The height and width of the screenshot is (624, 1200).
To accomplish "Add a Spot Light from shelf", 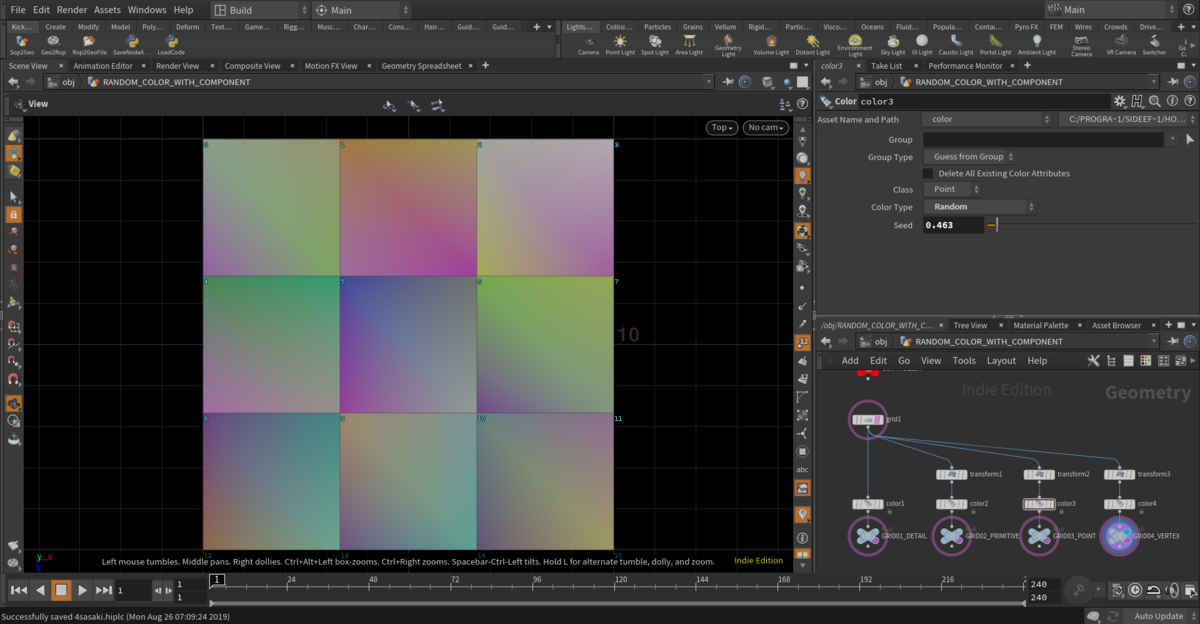I will [x=654, y=44].
